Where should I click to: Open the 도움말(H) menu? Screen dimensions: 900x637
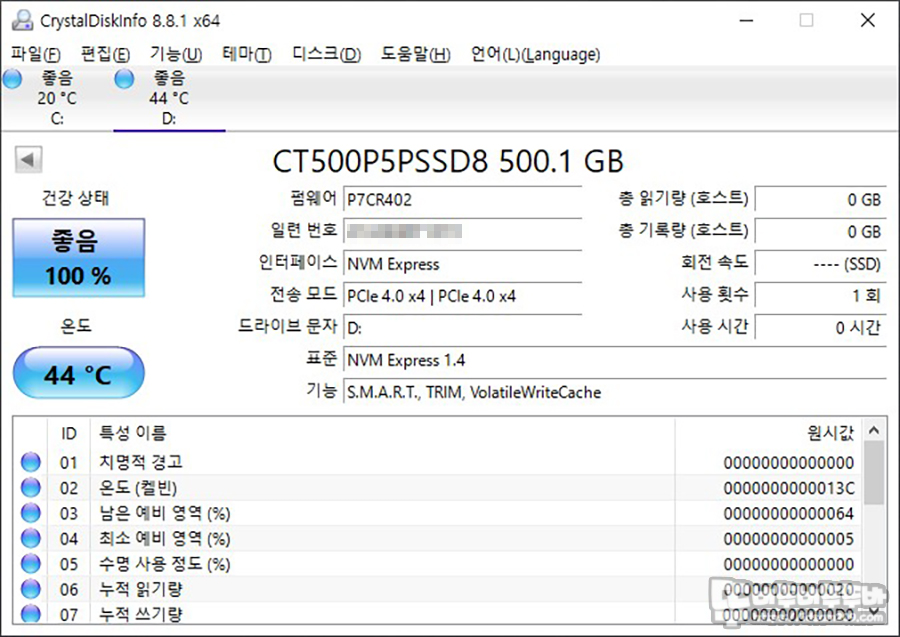click(x=416, y=55)
